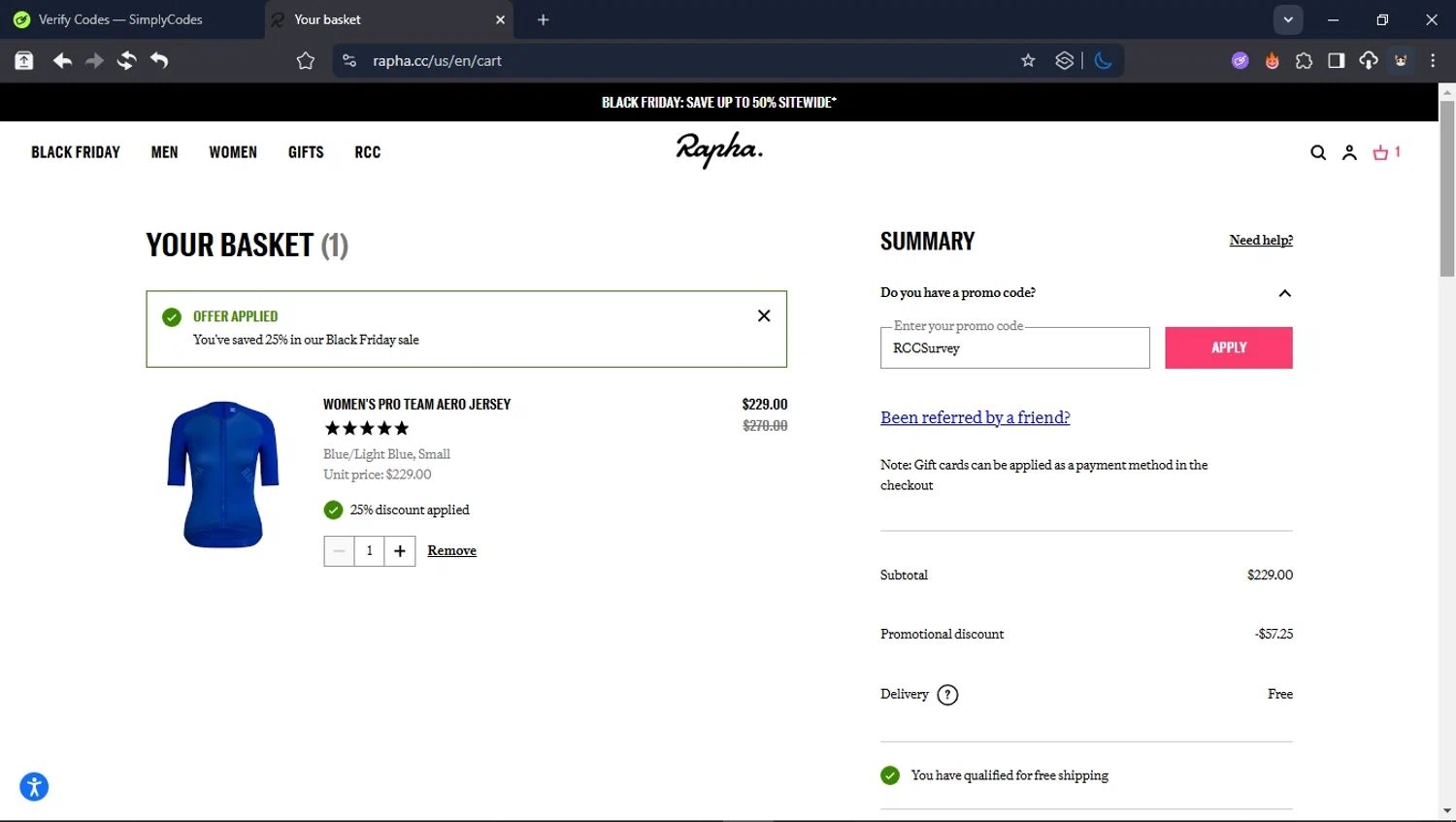This screenshot has width=1456, height=822.
Task: Click the Black Friday sitewide sale banner
Action: point(718,102)
